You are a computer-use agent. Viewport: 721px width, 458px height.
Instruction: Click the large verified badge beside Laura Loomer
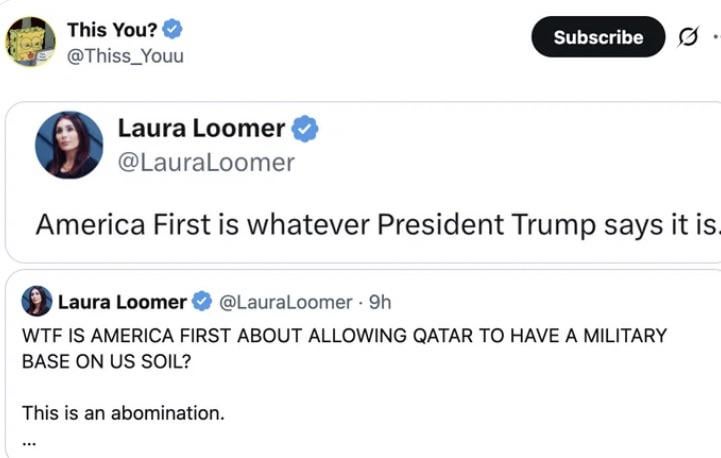[305, 129]
